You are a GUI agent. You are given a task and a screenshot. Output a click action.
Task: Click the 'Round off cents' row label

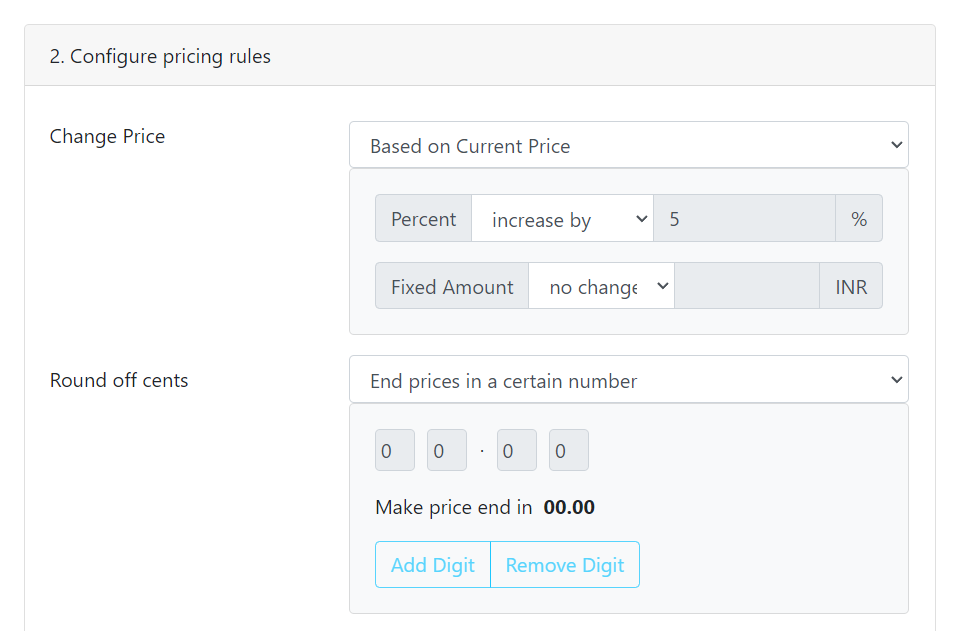point(119,380)
